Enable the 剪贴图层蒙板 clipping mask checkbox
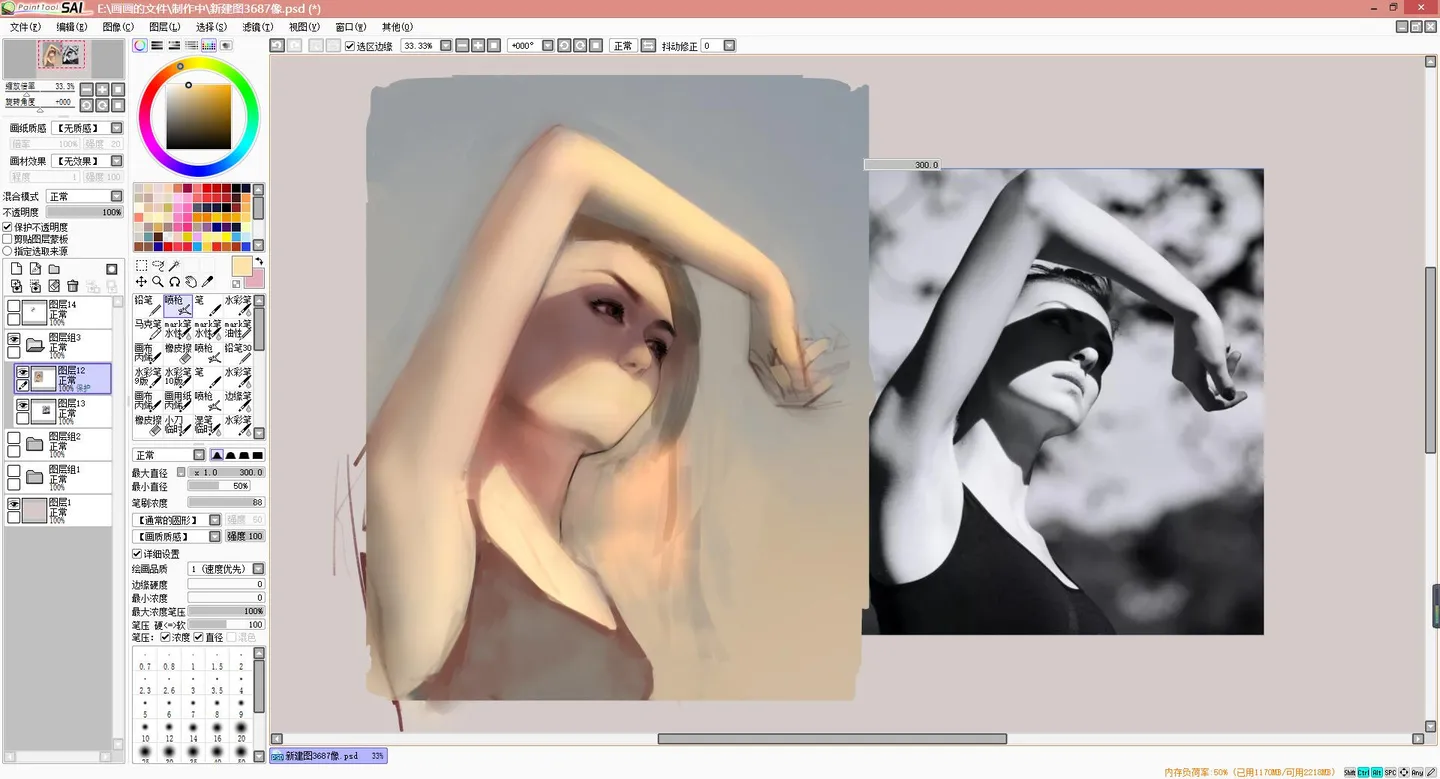Viewport: 1440px width, 779px height. pyautogui.click(x=8, y=239)
